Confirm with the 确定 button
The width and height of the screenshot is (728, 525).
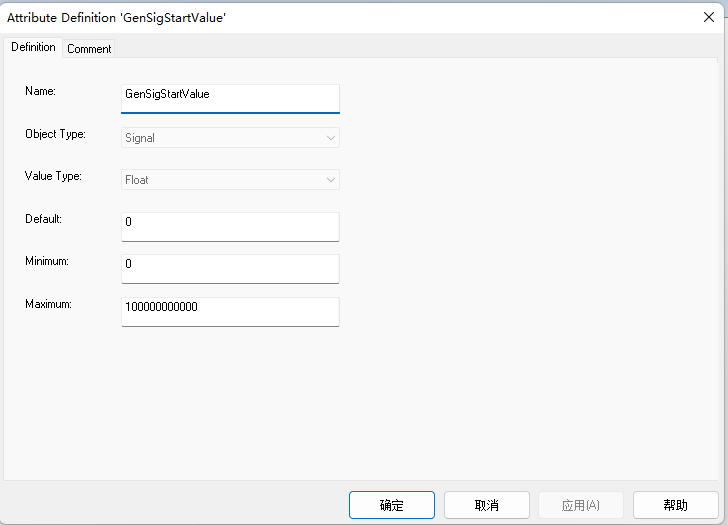coord(392,505)
